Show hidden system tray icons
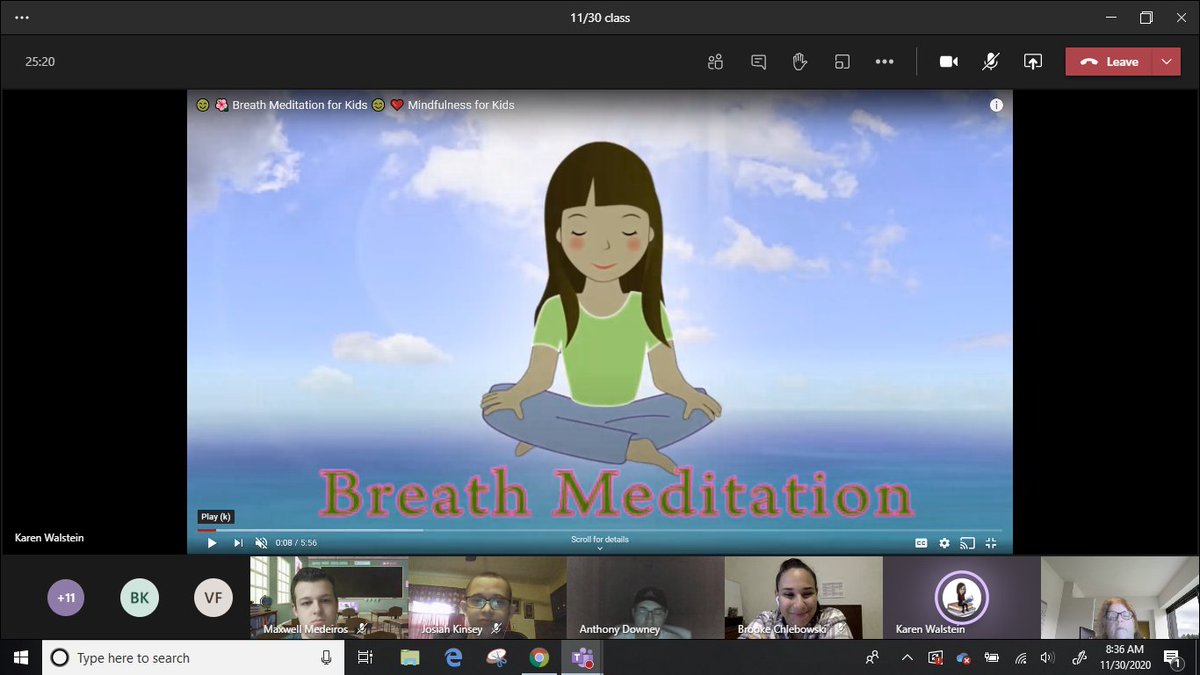The height and width of the screenshot is (675, 1200). click(x=907, y=657)
